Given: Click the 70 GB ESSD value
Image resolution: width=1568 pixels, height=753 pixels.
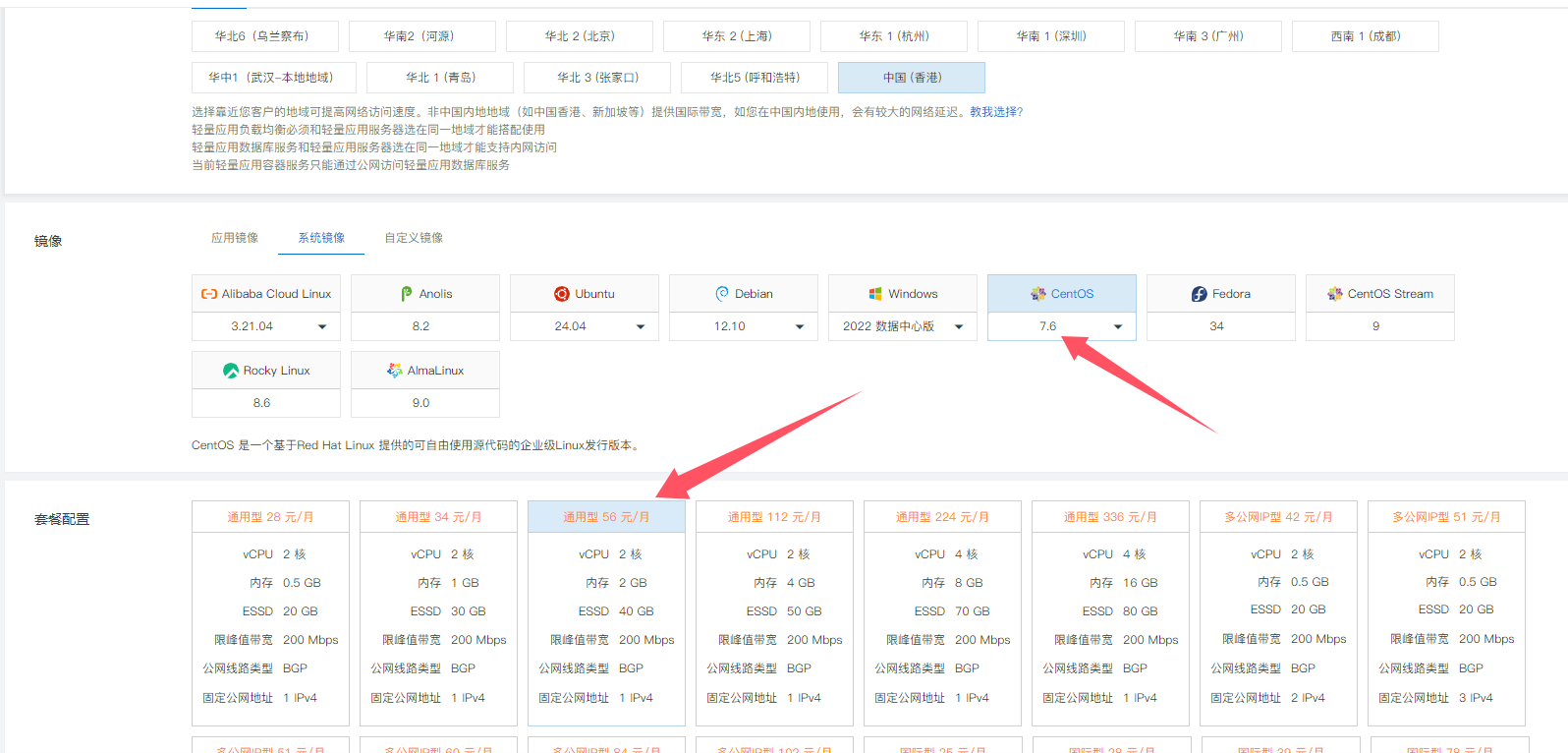Looking at the screenshot, I should [x=973, y=611].
